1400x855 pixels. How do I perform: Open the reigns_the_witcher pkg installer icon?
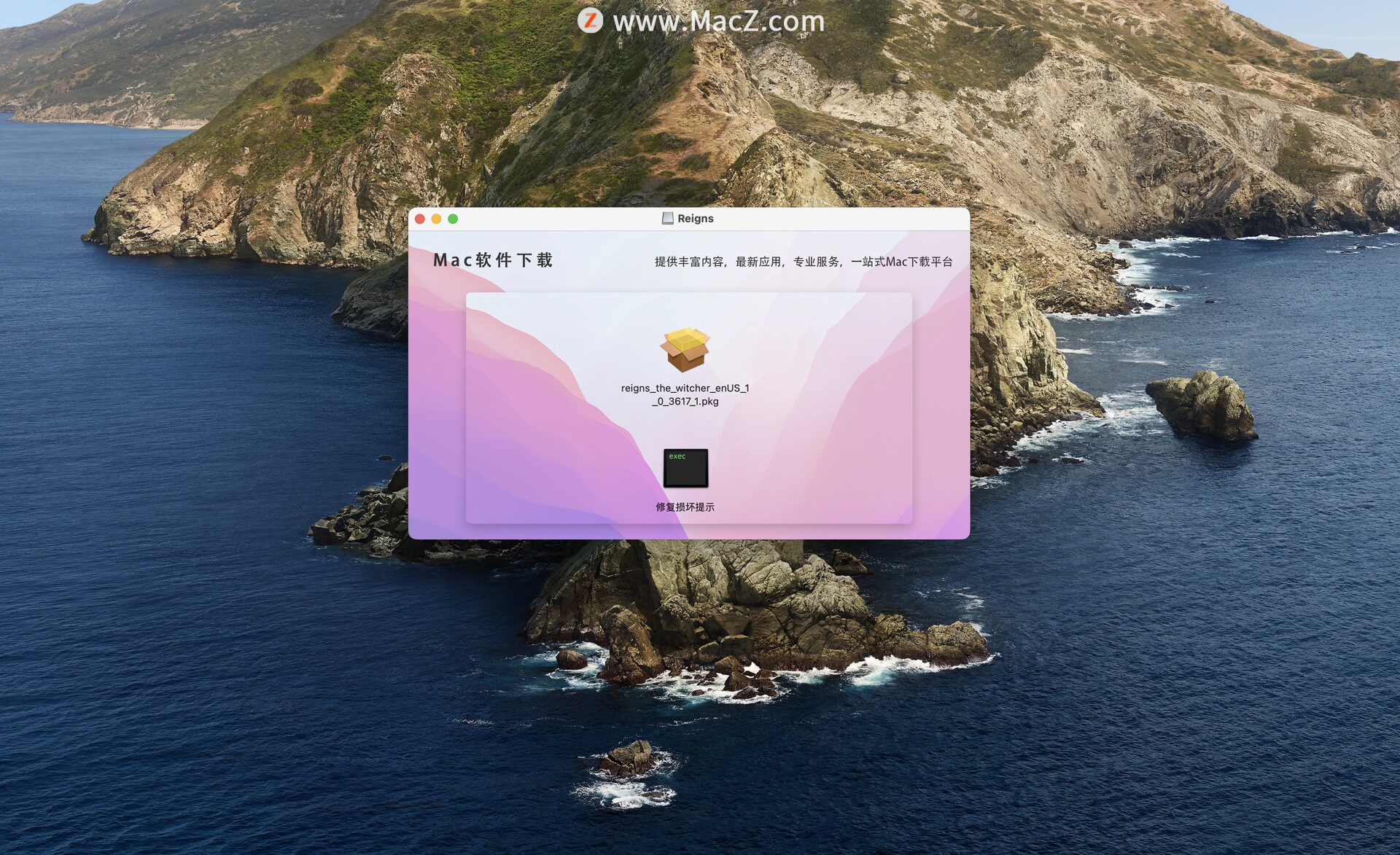pos(685,350)
